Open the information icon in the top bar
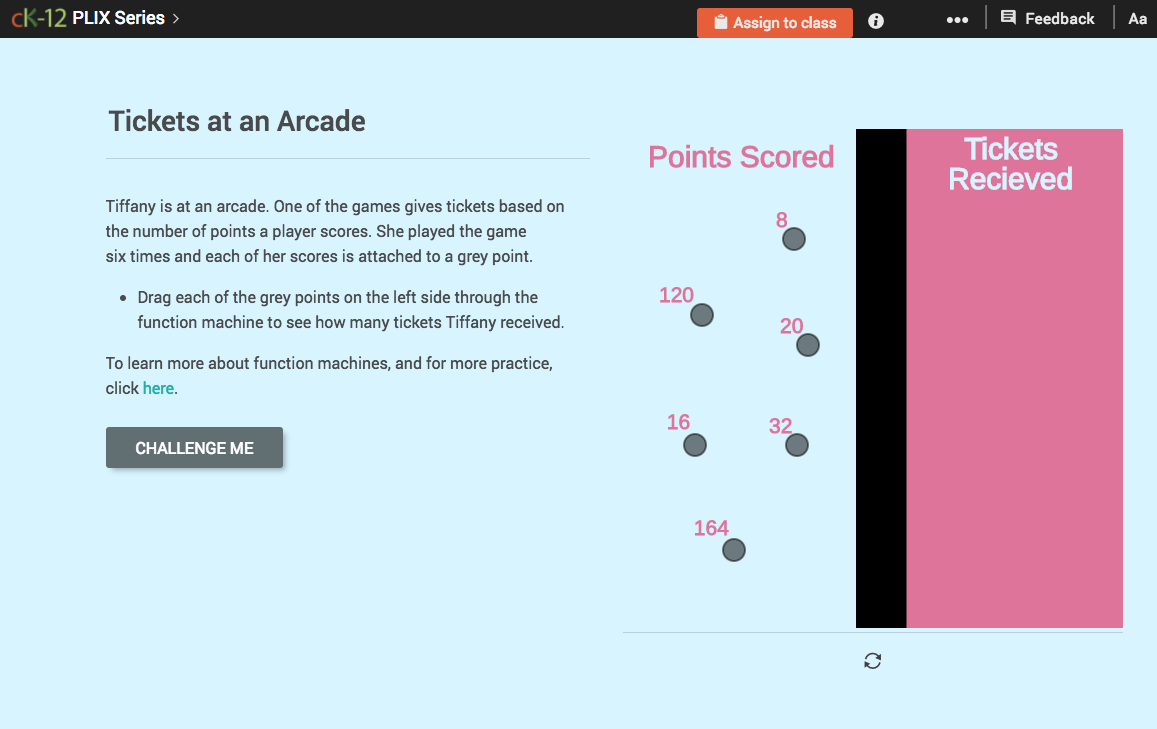 875,20
